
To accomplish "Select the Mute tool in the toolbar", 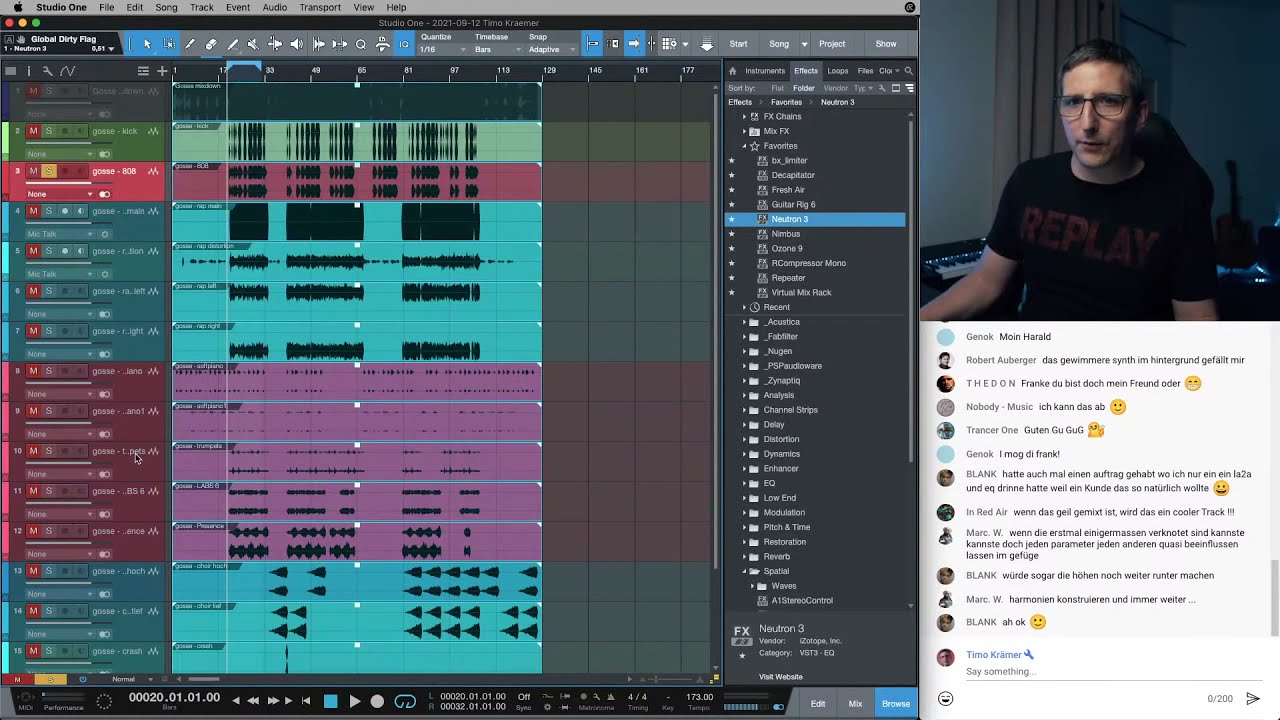I will 253,44.
